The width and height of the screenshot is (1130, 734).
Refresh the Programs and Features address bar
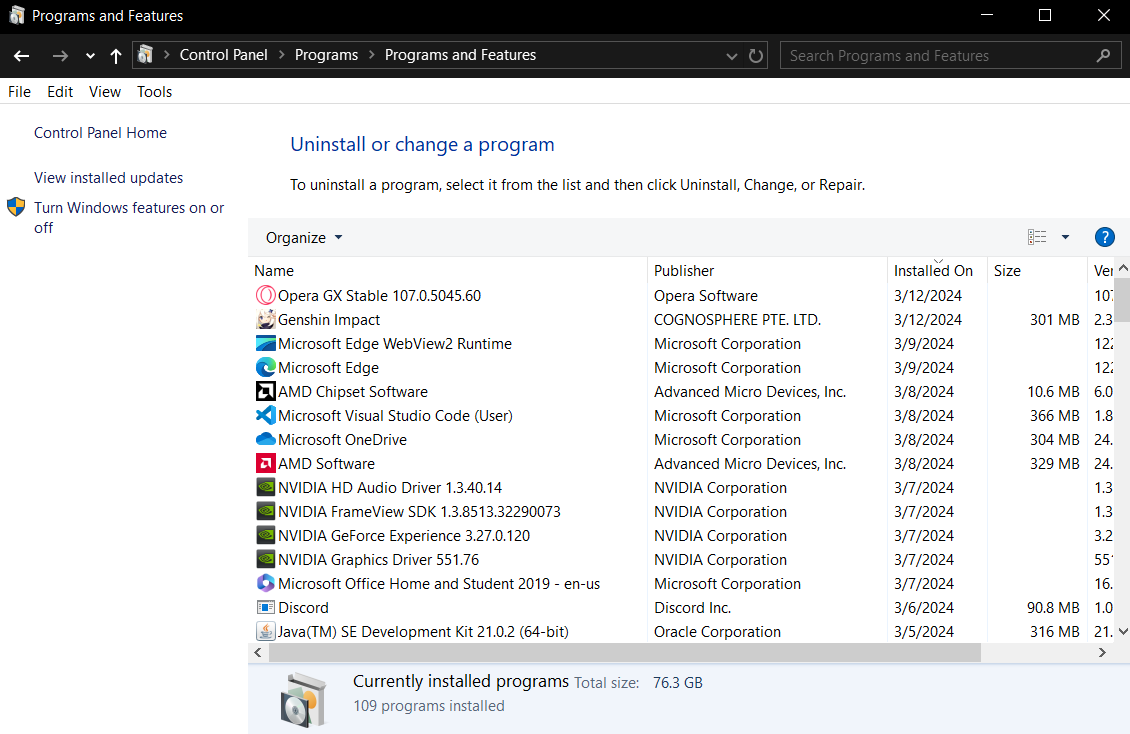point(755,55)
